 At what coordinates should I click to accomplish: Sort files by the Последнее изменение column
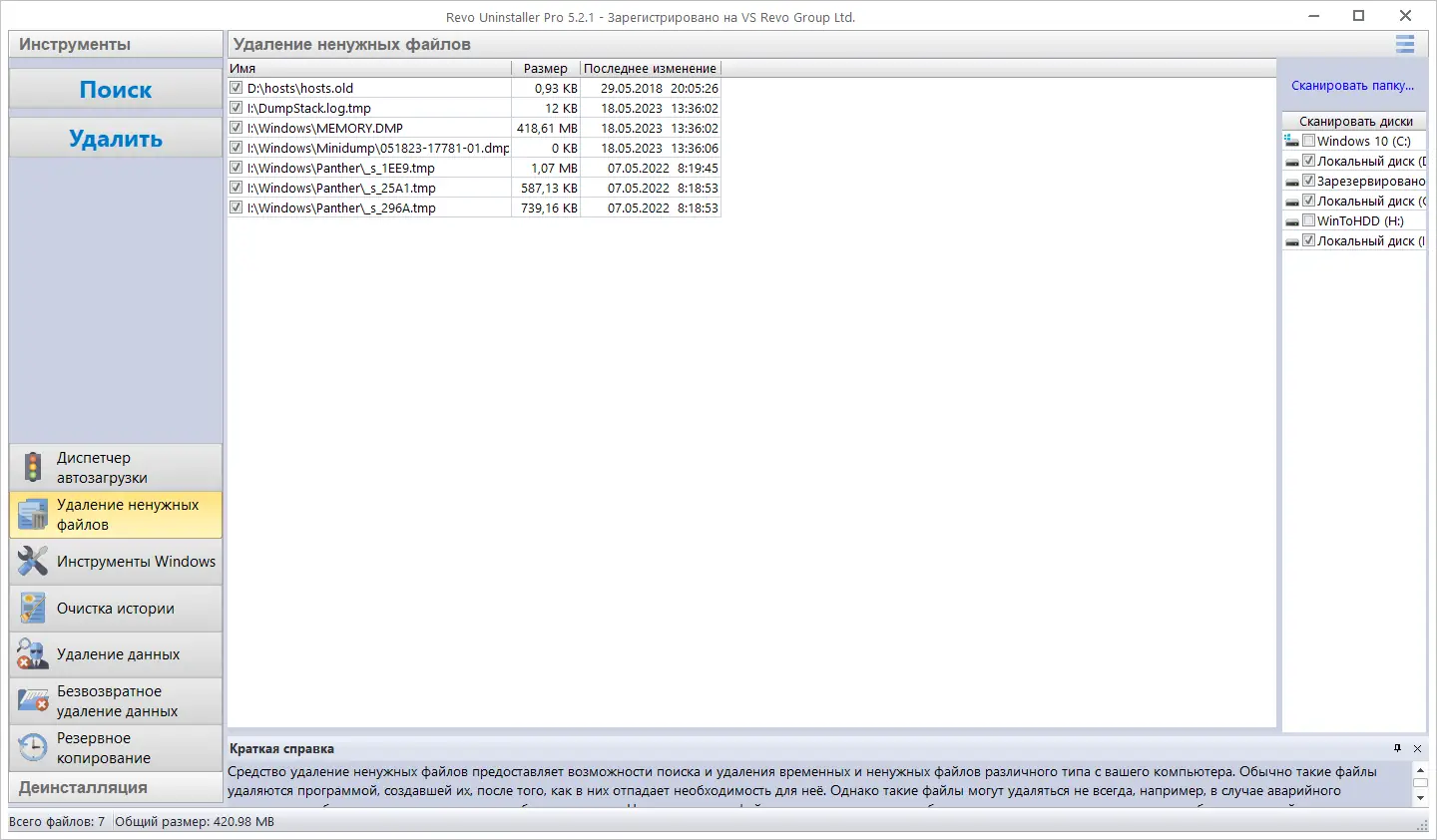650,68
